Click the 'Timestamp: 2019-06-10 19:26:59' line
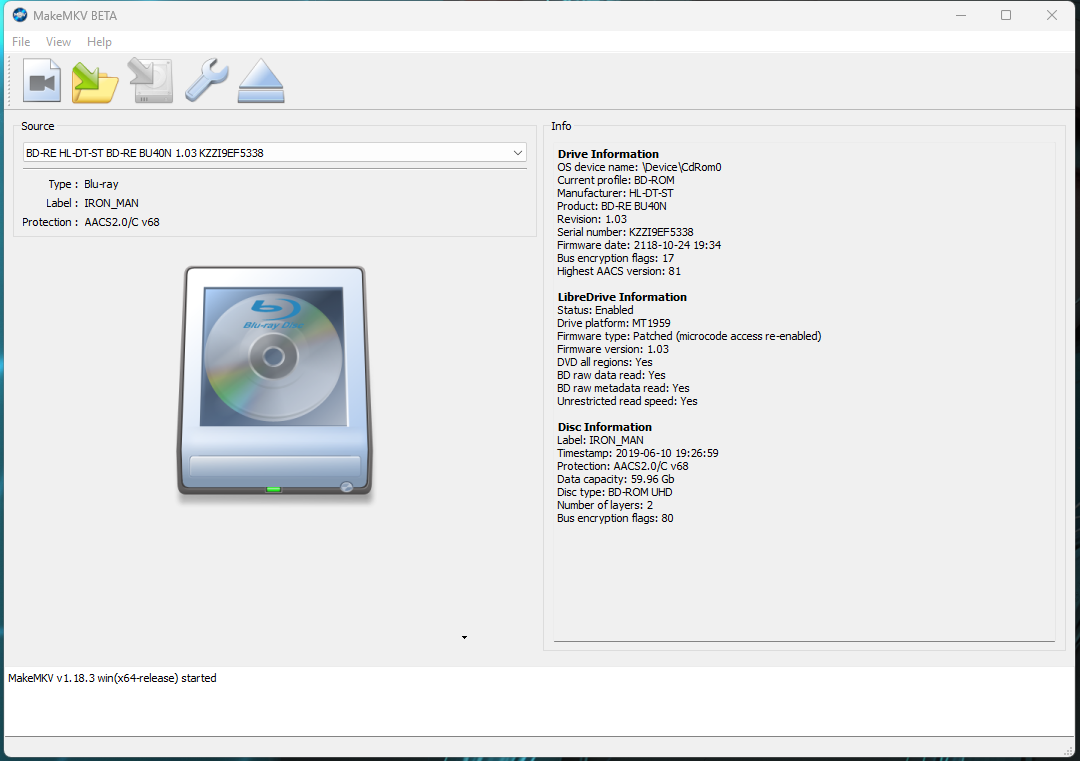The height and width of the screenshot is (761, 1080). tap(638, 454)
